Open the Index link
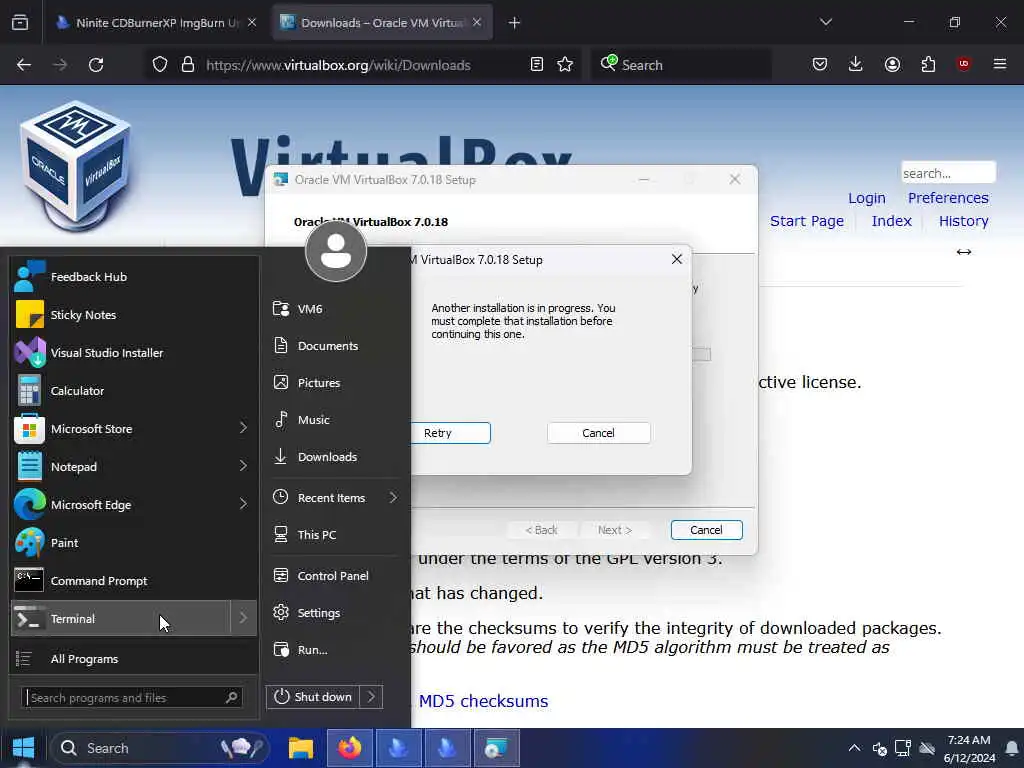 point(891,221)
